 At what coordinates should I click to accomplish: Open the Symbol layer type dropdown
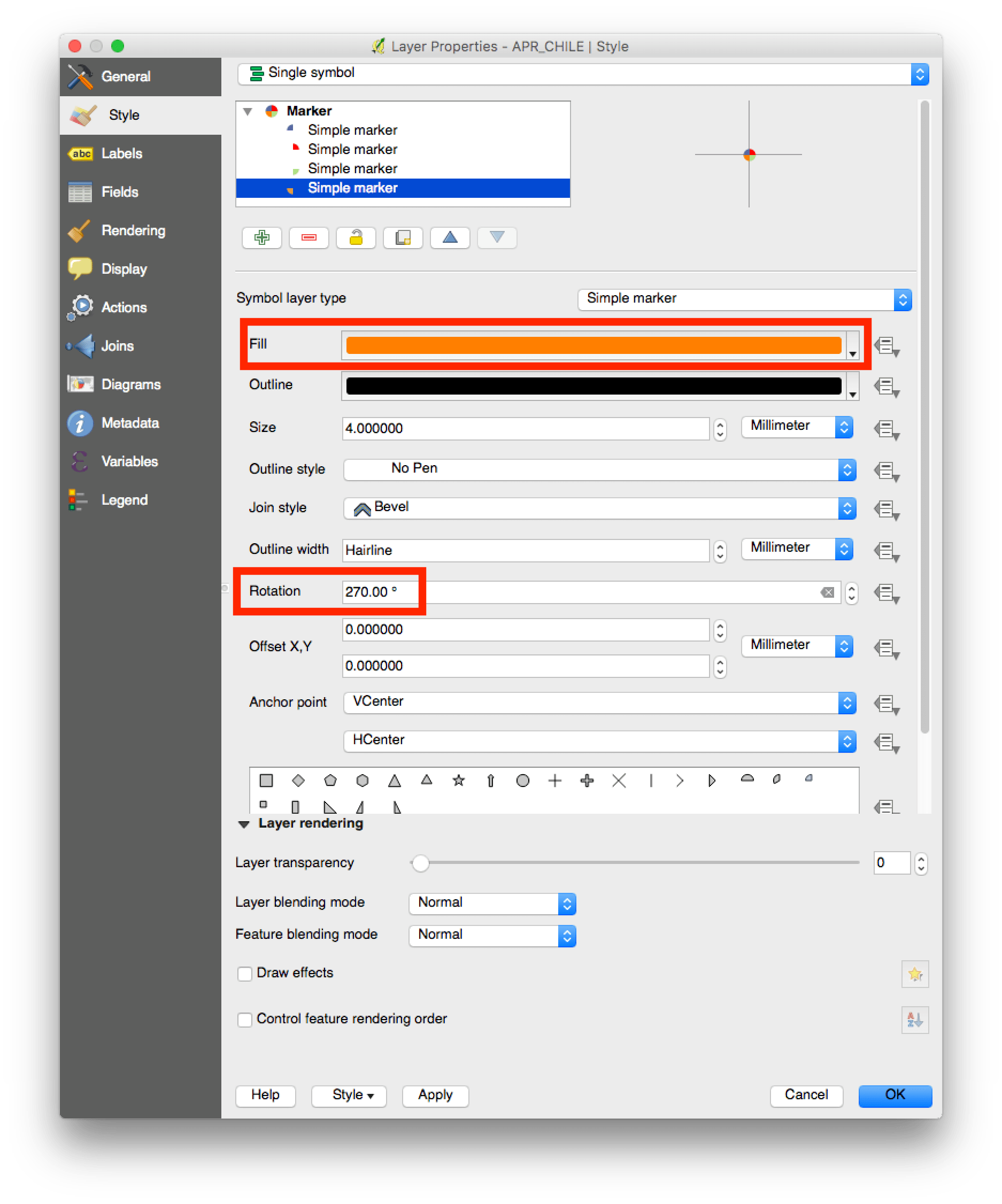pos(745,299)
